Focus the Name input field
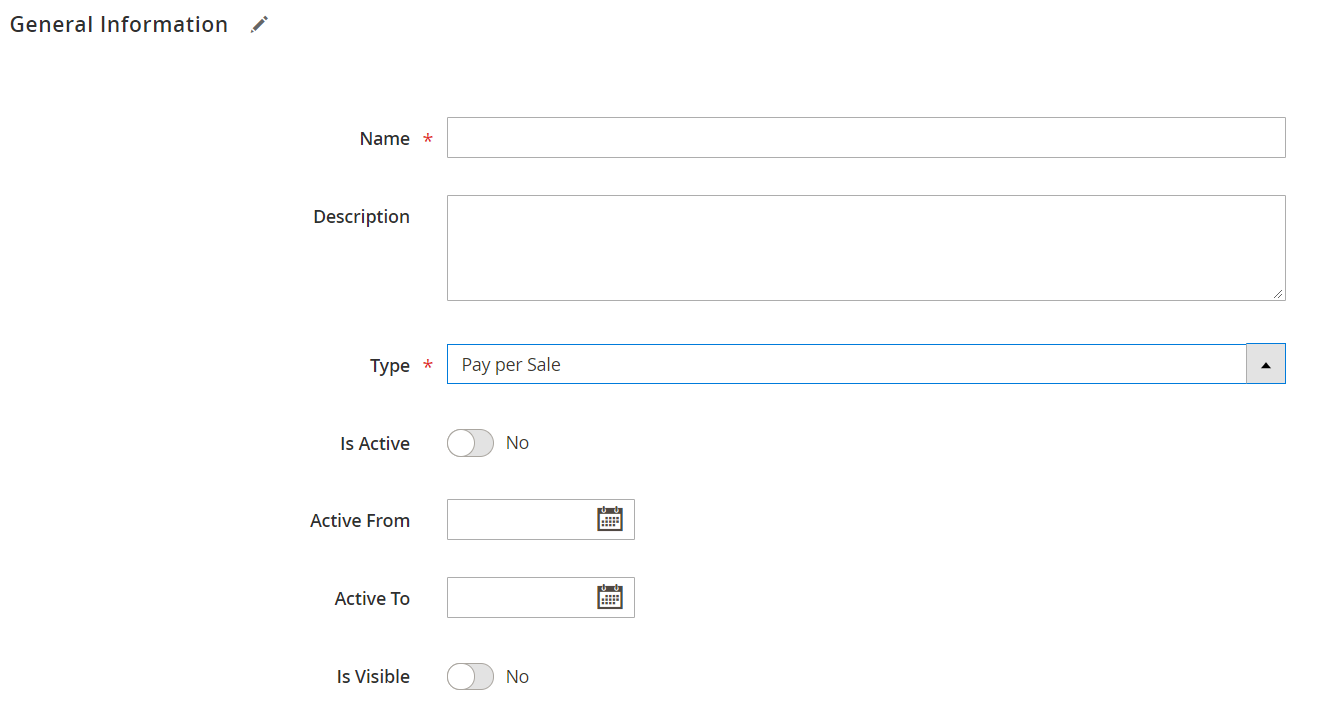The width and height of the screenshot is (1330, 721). (x=866, y=138)
